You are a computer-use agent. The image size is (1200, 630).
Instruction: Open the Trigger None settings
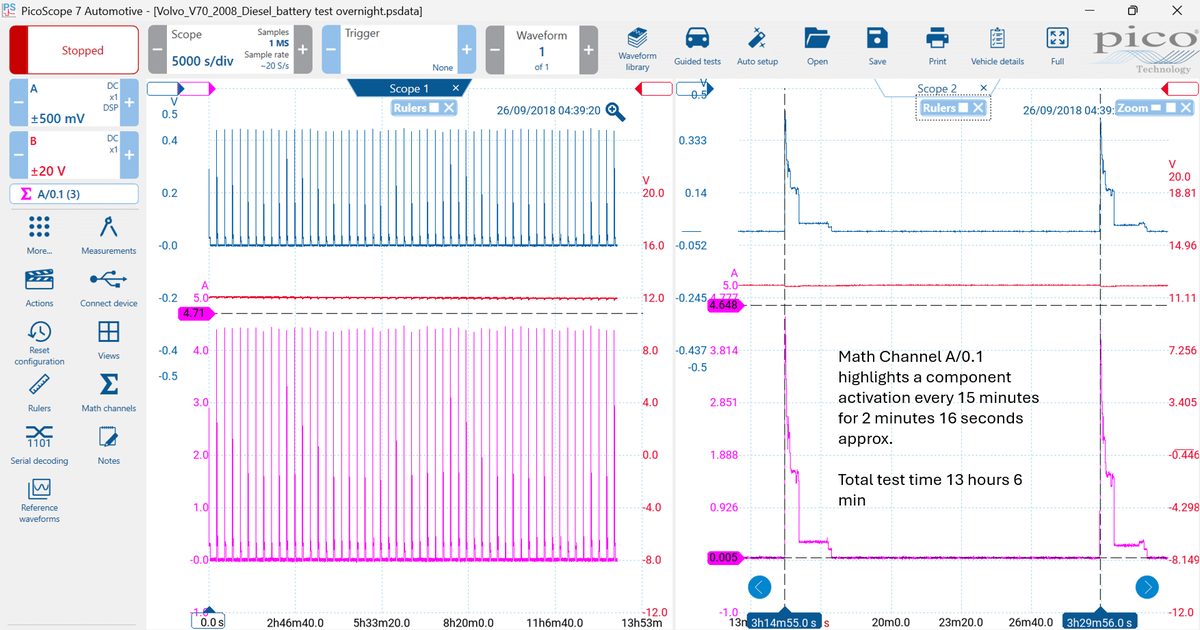coord(398,49)
